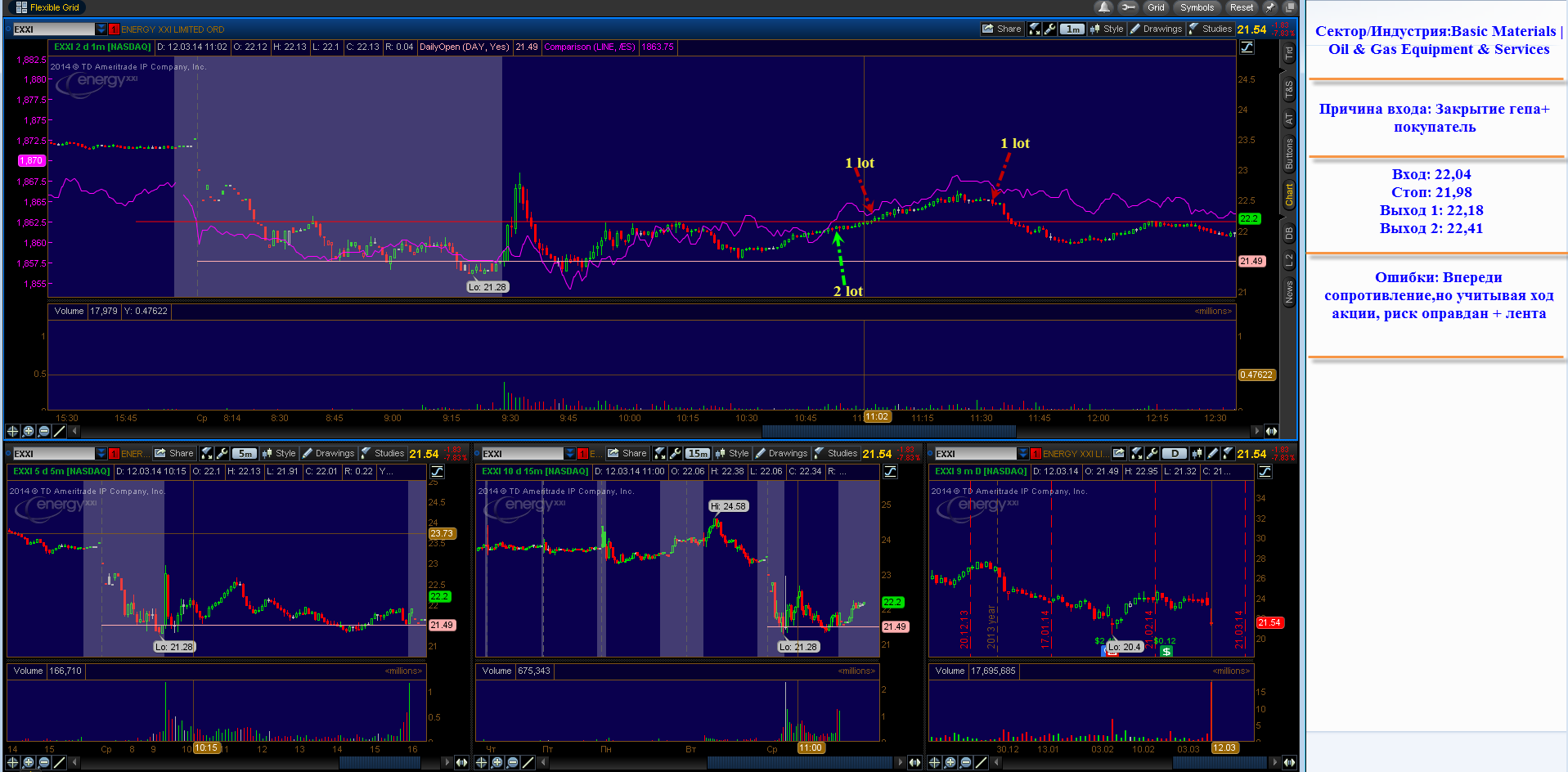
Task: Toggle scale mode icon on main chart
Action: pos(1247,47)
